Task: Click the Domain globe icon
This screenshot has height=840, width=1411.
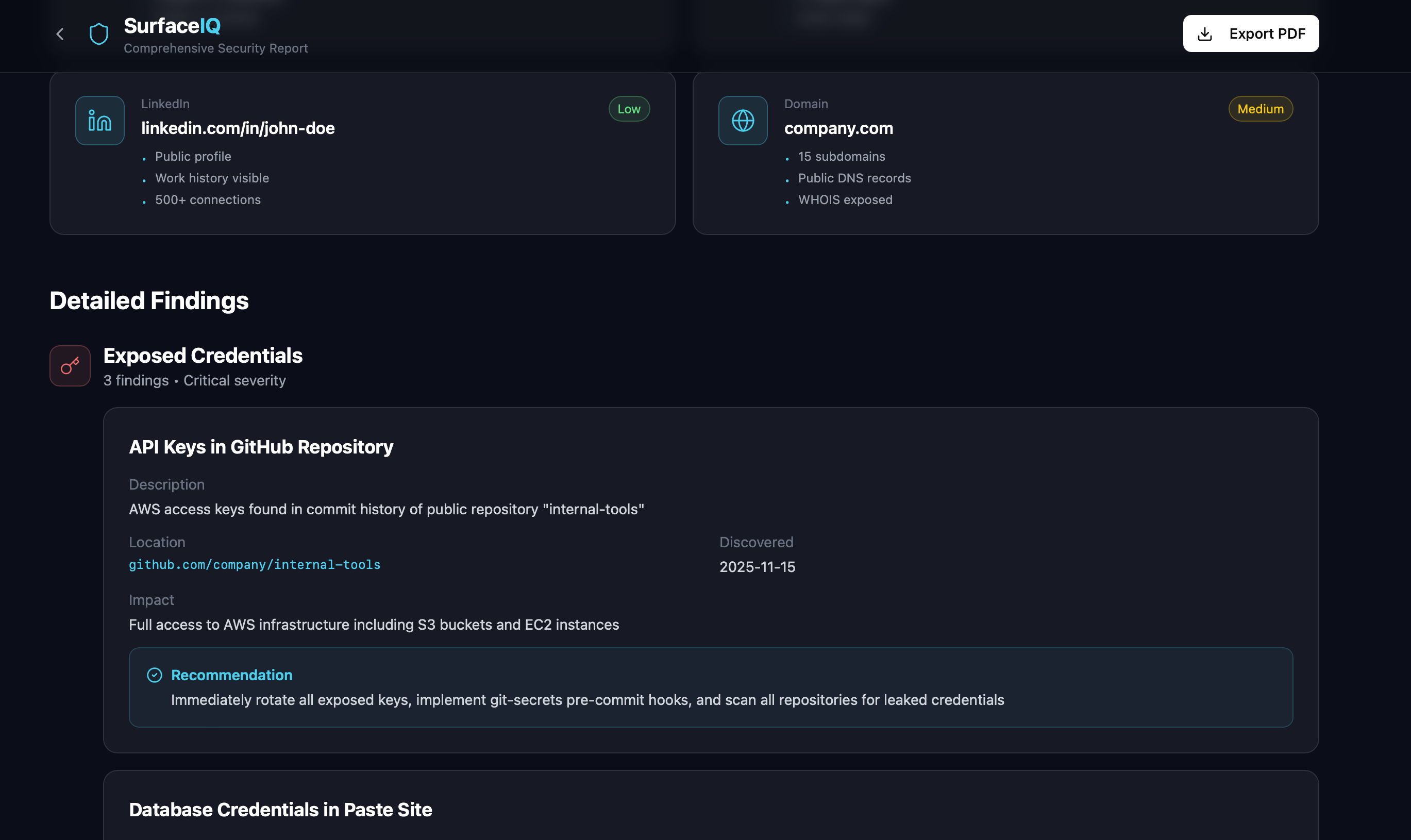Action: (x=743, y=121)
